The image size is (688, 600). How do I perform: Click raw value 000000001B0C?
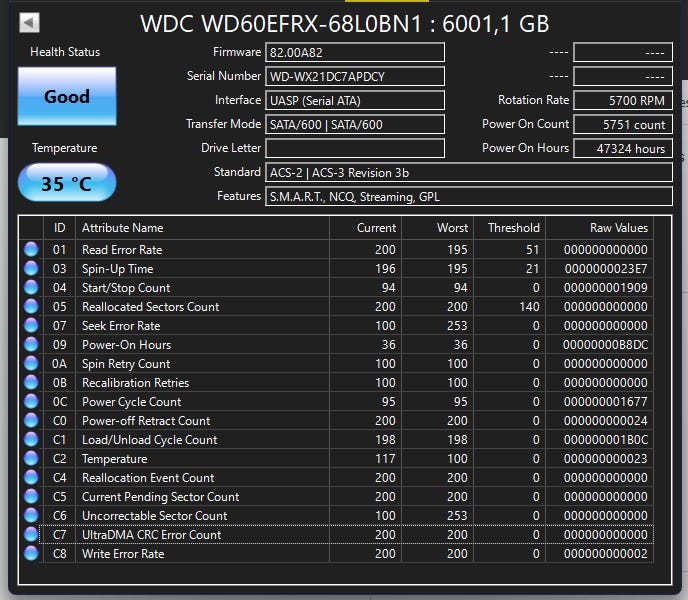(606, 440)
